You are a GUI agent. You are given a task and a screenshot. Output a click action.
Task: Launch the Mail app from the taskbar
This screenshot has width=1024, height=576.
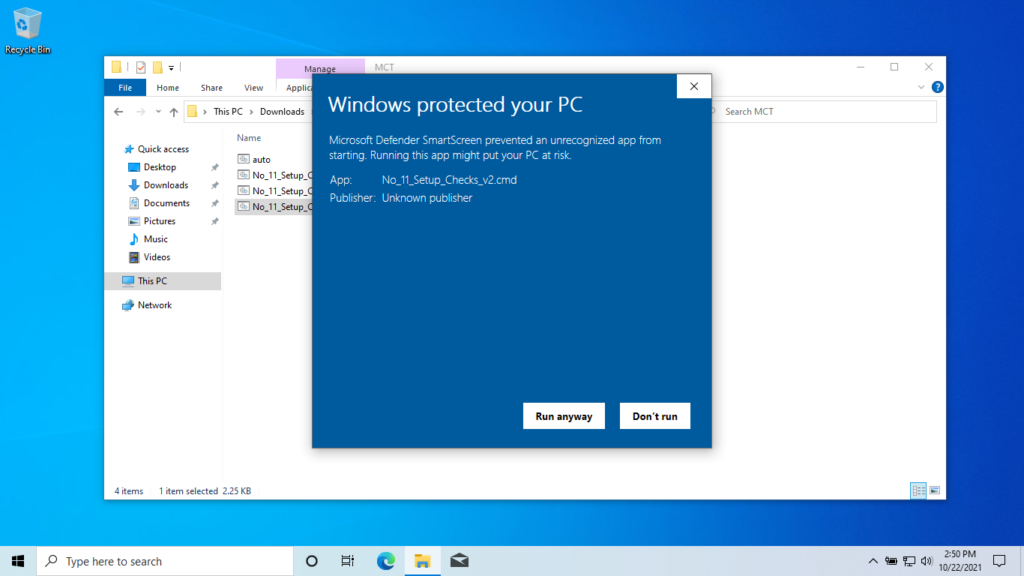pyautogui.click(x=459, y=560)
